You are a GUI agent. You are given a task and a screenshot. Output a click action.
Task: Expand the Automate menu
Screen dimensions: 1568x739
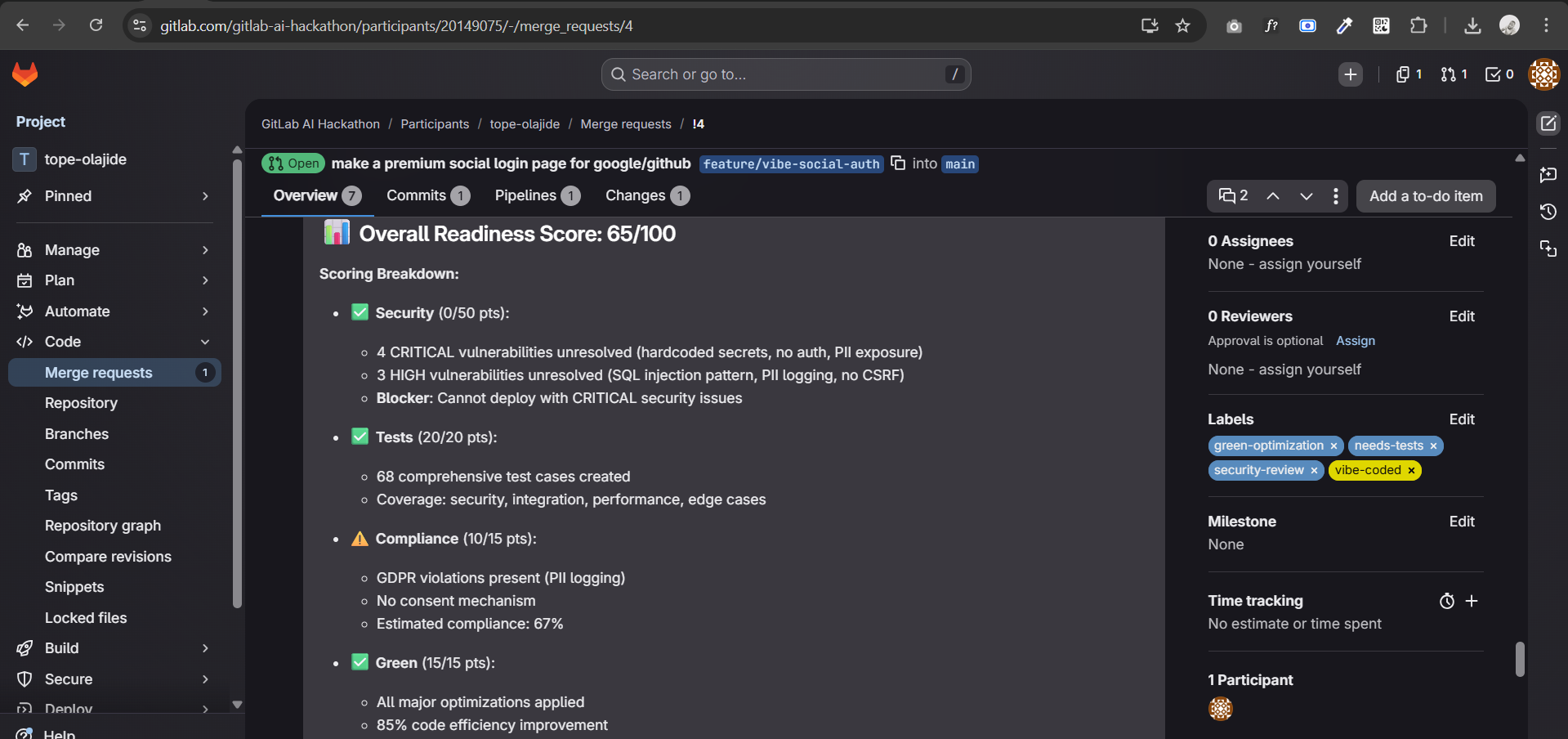(114, 311)
